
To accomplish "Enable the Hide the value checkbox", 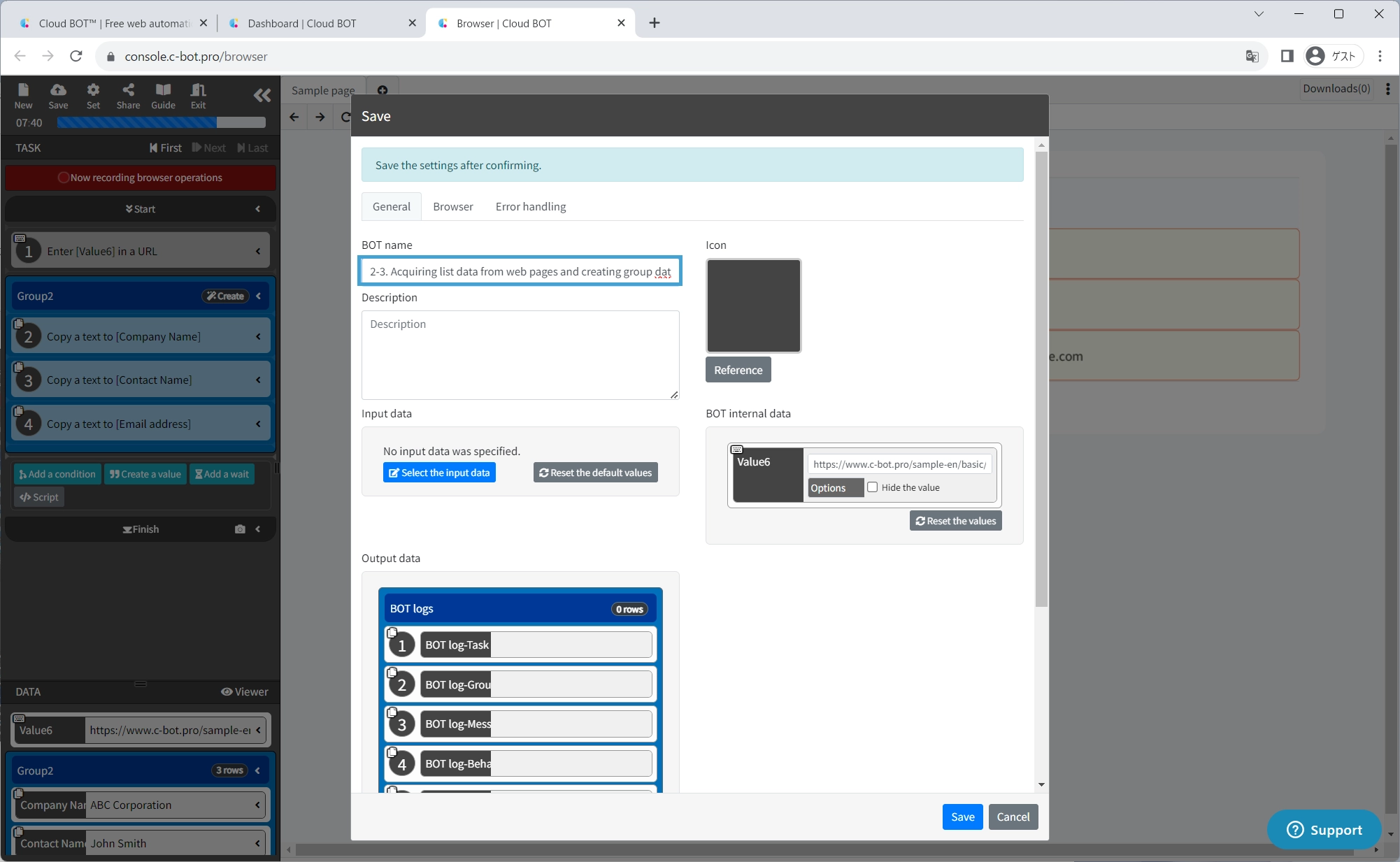I will [x=873, y=487].
